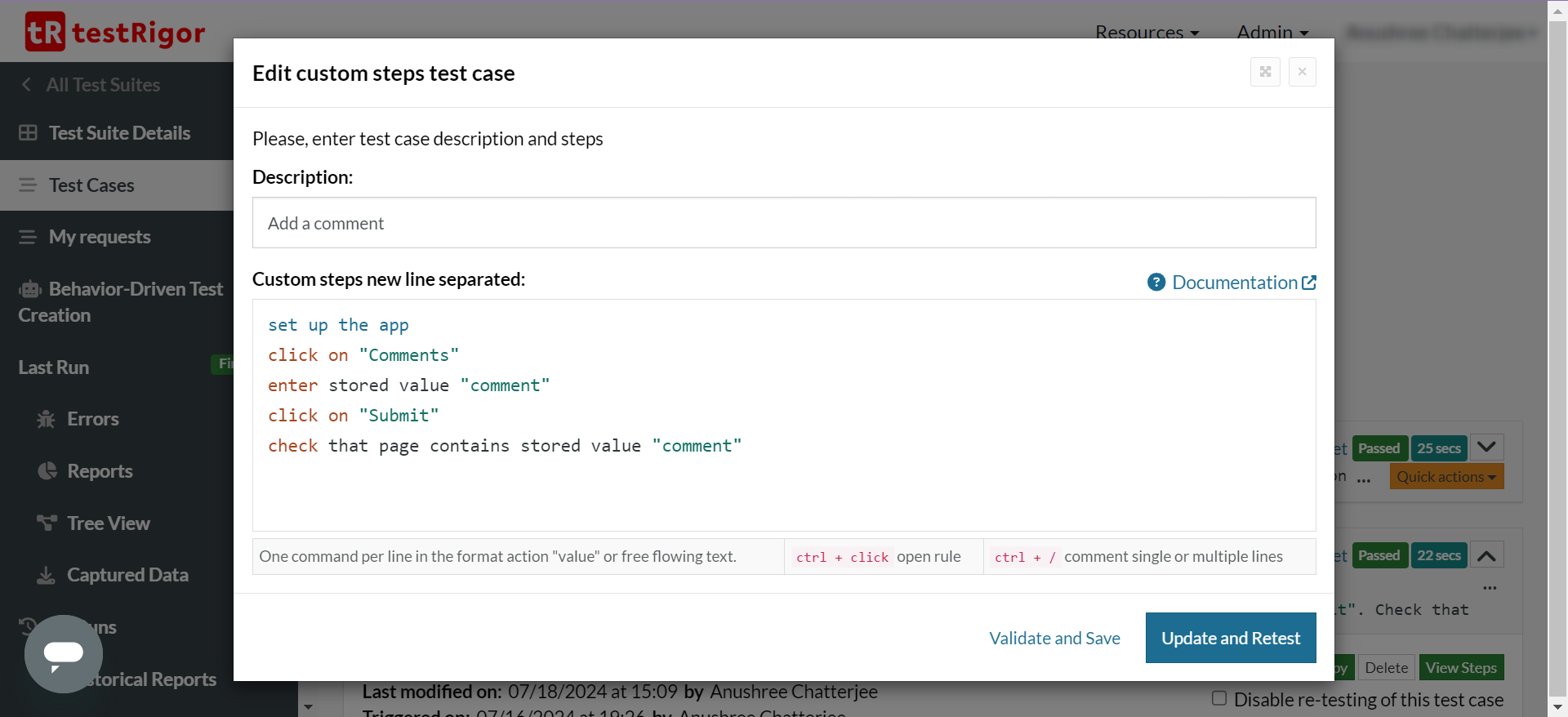Open the Admin dropdown menu
Viewport: 1568px width, 717px height.
(x=1272, y=33)
